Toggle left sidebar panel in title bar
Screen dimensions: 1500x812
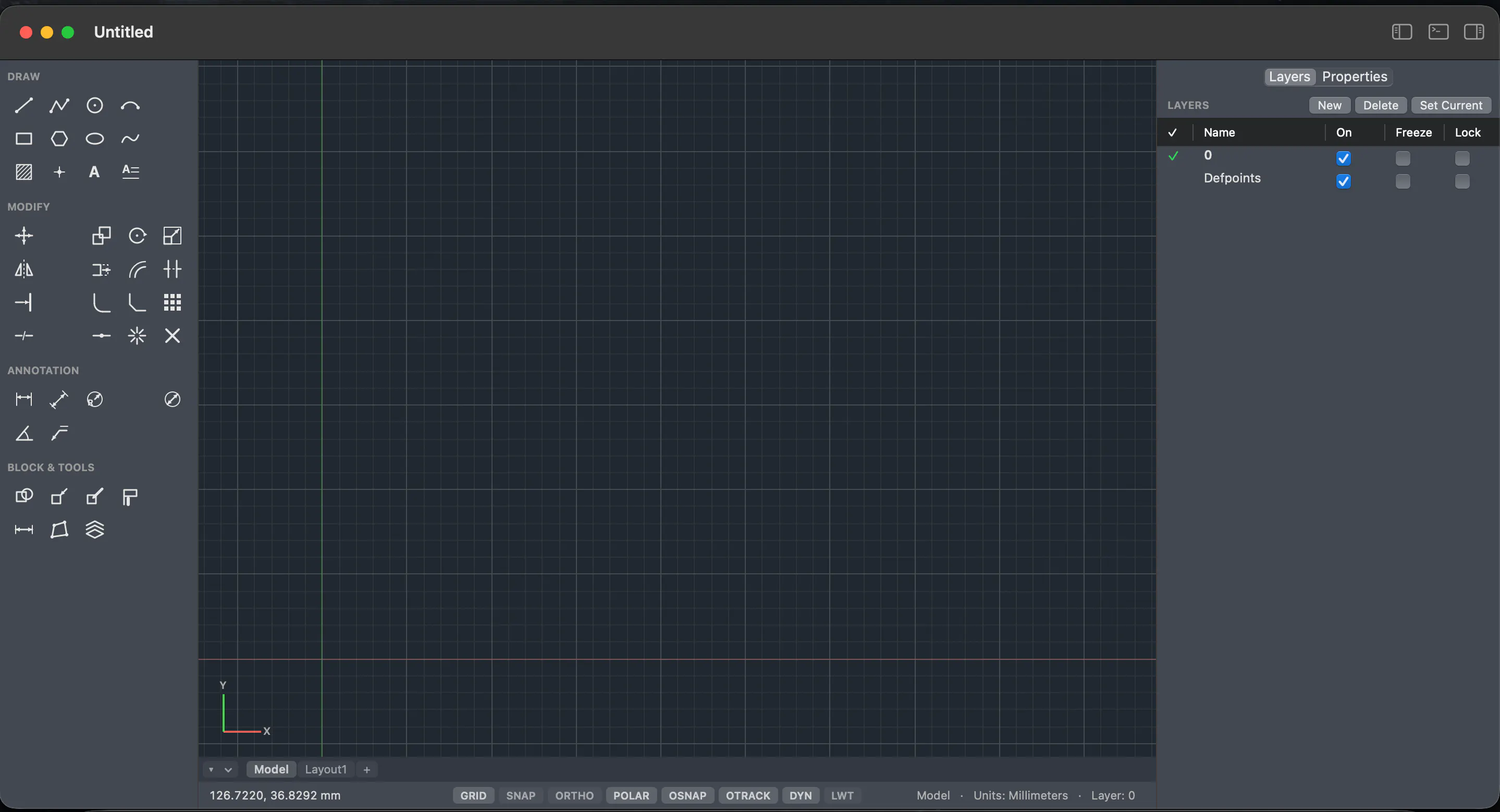[x=1402, y=31]
